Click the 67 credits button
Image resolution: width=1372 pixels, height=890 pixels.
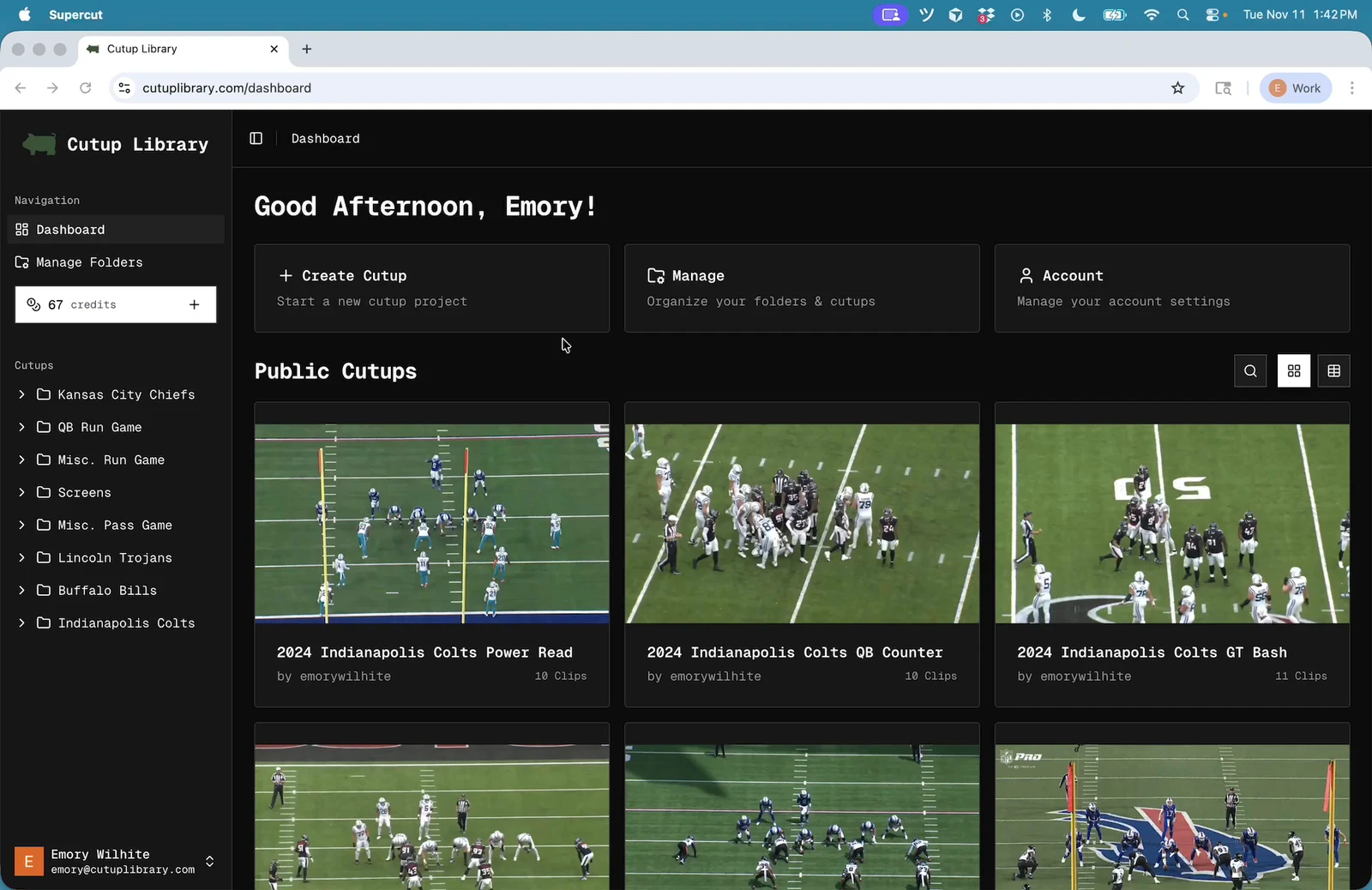coord(116,304)
